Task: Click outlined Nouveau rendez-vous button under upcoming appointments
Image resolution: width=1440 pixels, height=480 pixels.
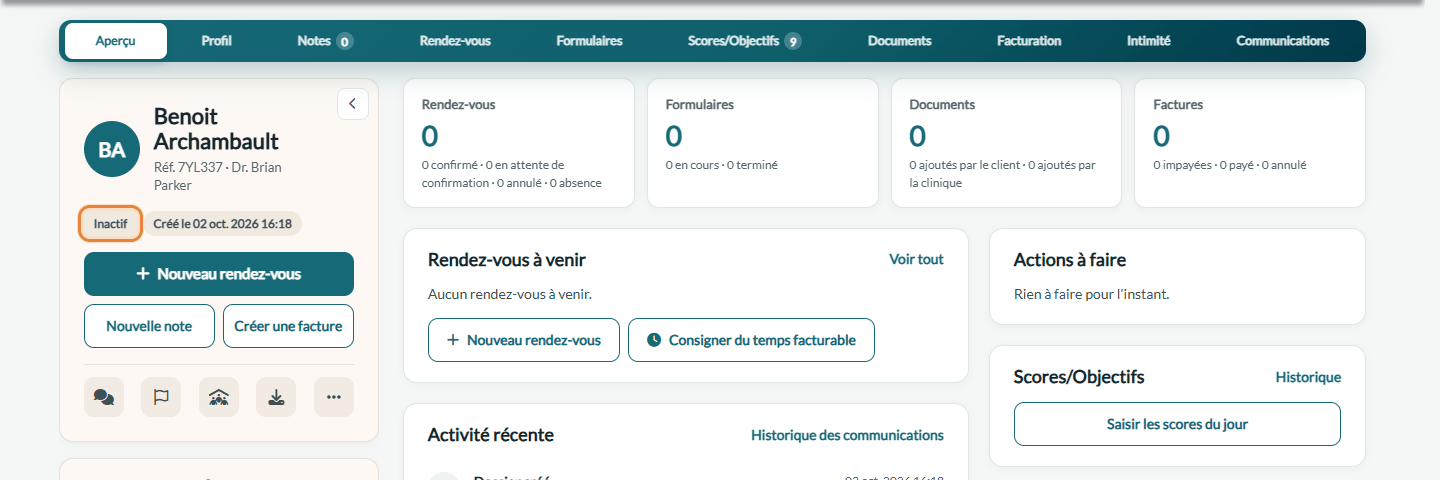Action: point(524,340)
